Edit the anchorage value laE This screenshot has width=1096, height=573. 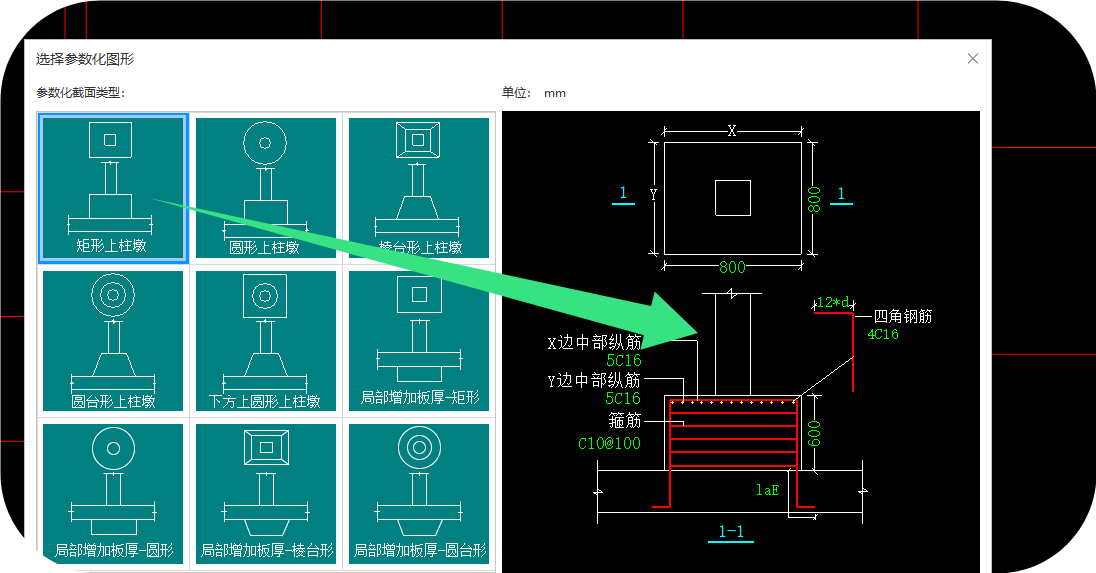[767, 491]
